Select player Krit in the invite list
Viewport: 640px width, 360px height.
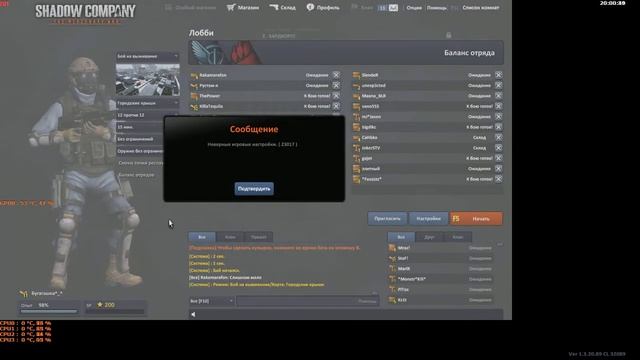tap(440, 300)
